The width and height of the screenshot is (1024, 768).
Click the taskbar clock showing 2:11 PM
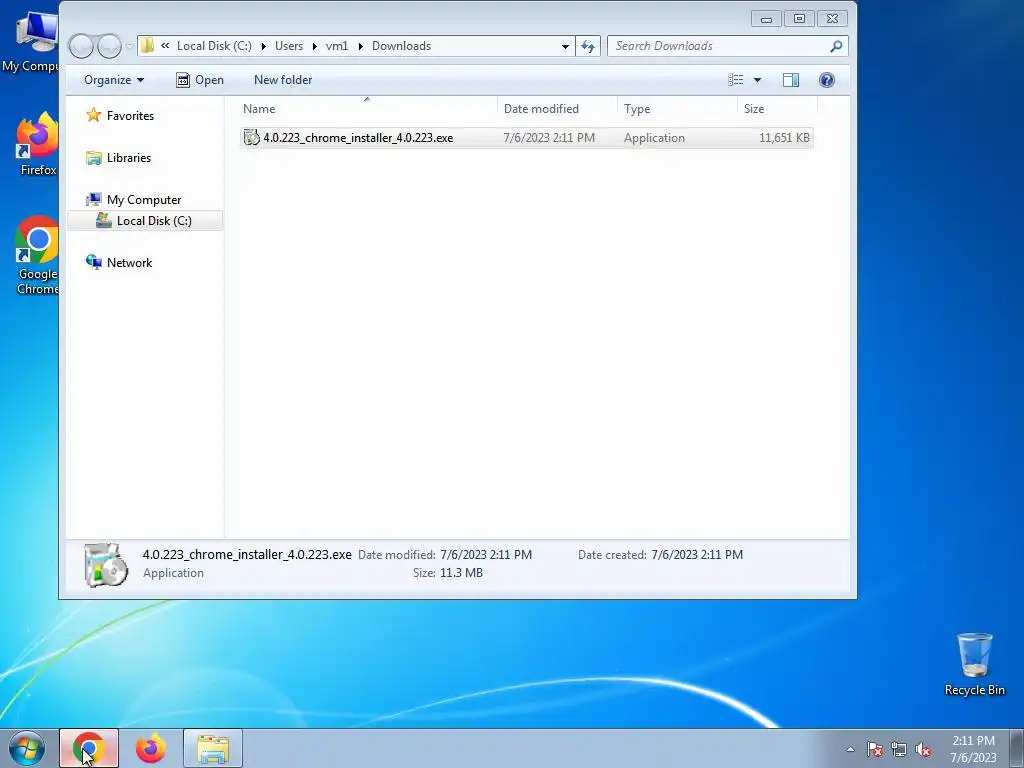973,748
